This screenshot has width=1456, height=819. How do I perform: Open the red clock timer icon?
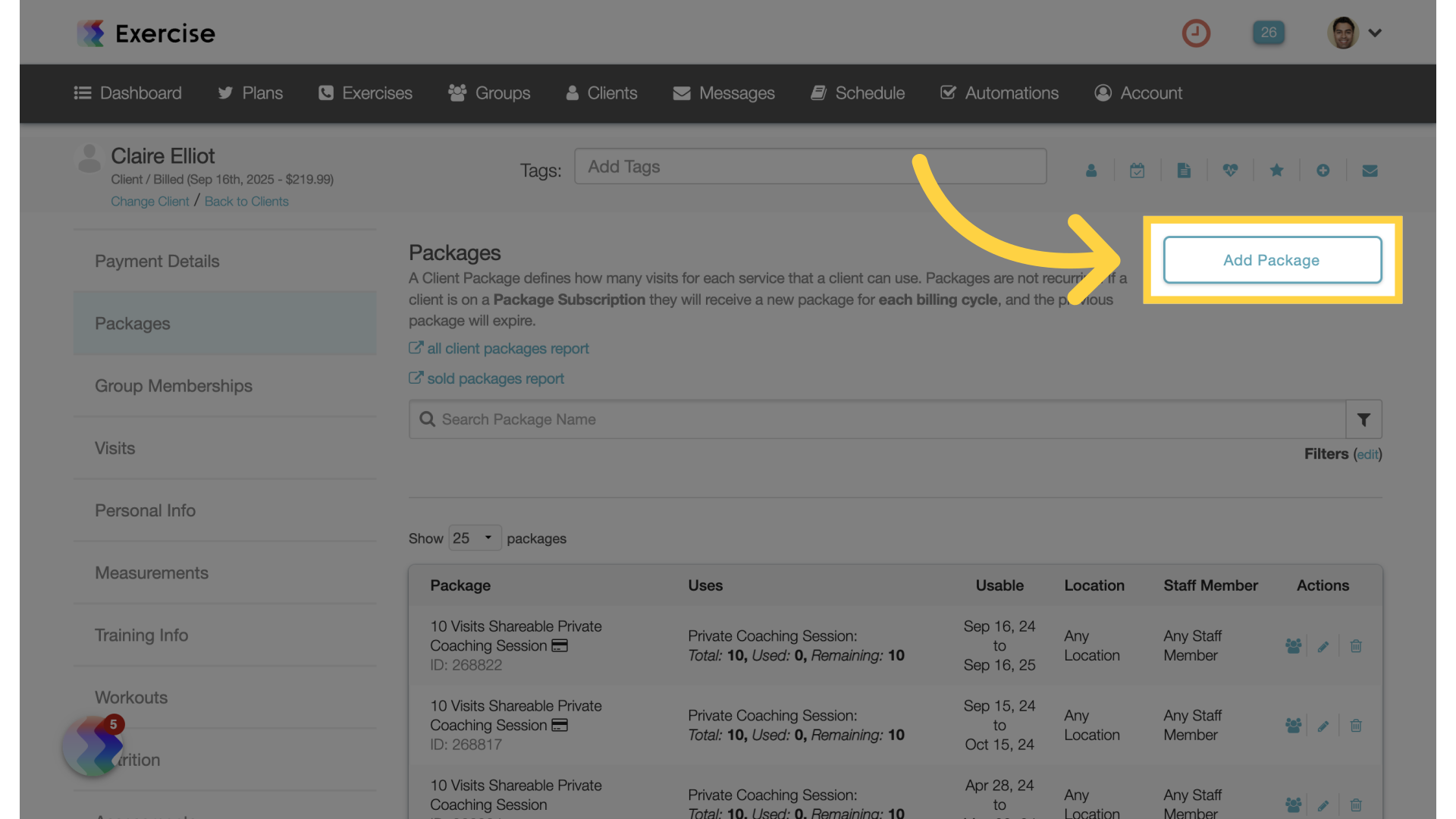(x=1196, y=33)
